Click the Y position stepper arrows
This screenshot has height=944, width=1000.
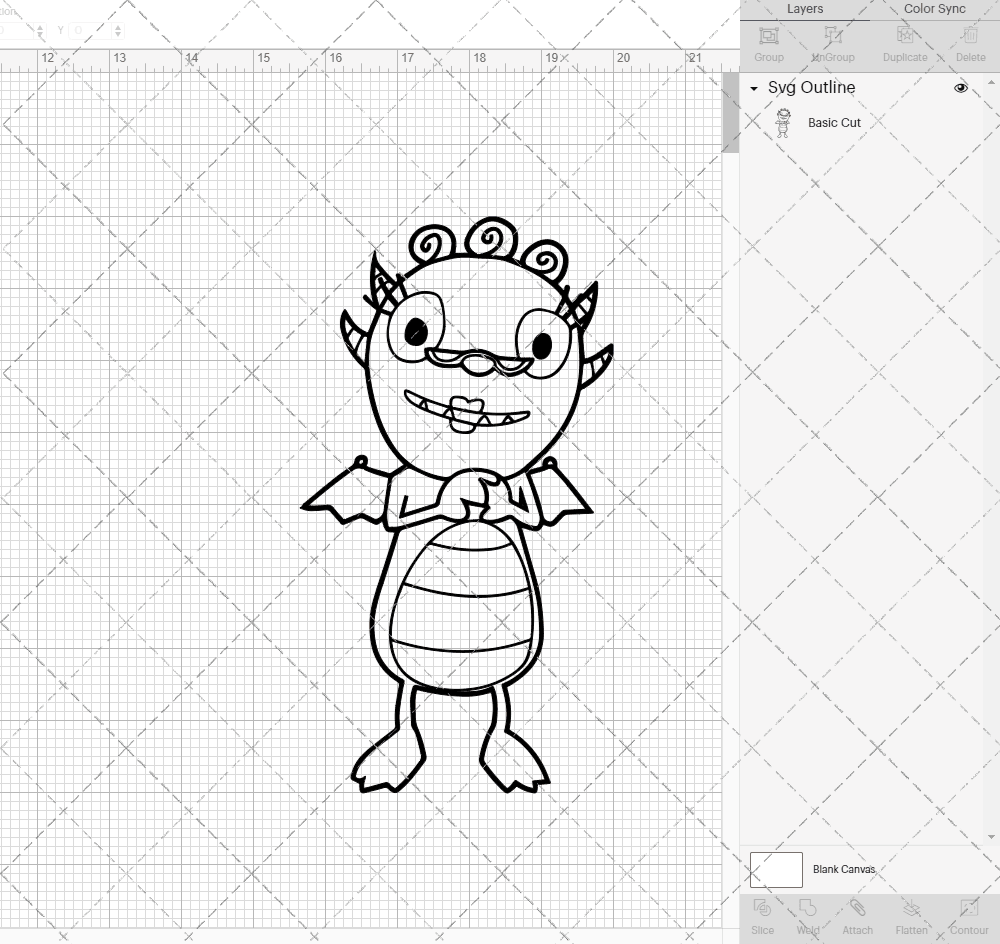pos(117,30)
